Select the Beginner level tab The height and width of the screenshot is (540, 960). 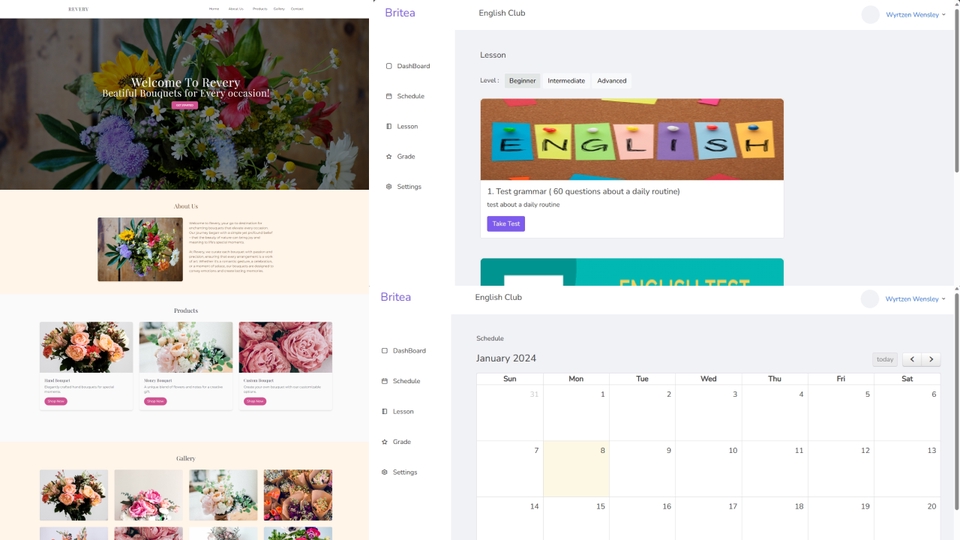[522, 81]
